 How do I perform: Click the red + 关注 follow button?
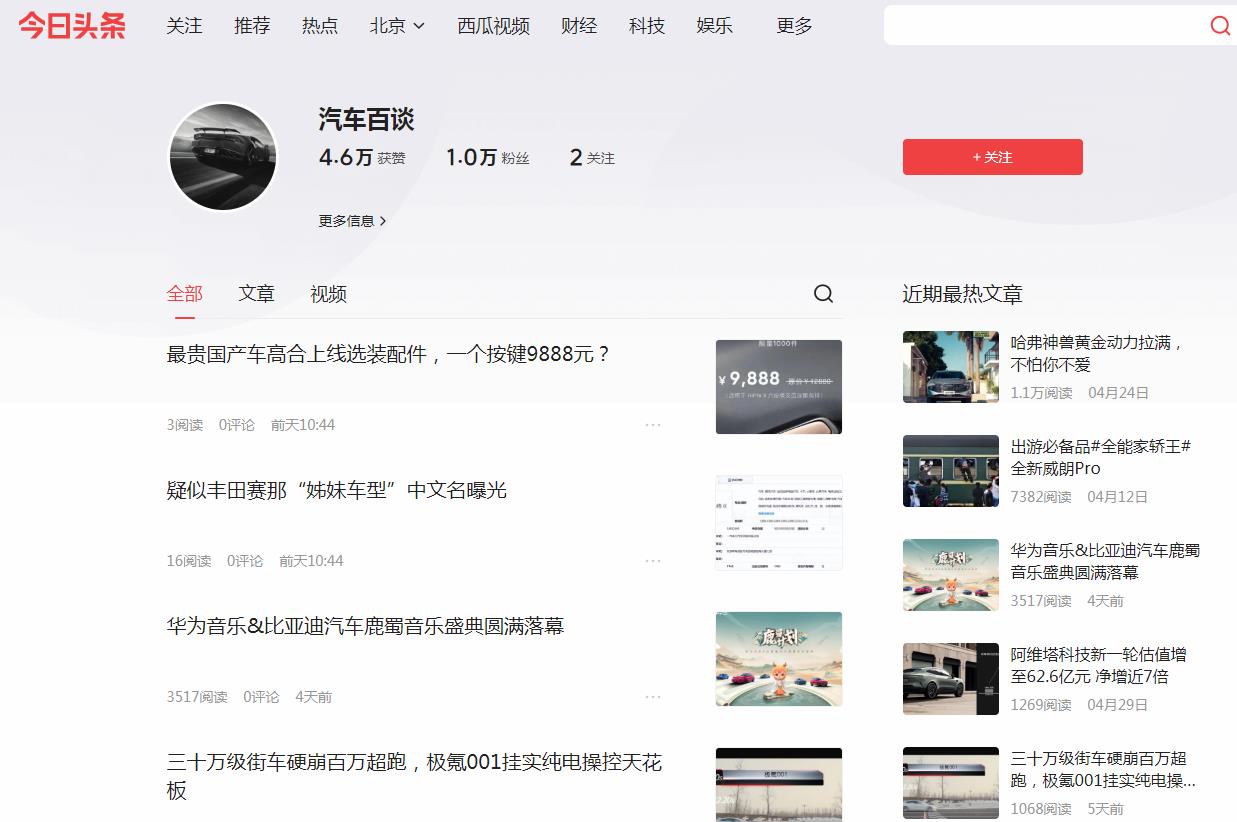pyautogui.click(x=992, y=157)
